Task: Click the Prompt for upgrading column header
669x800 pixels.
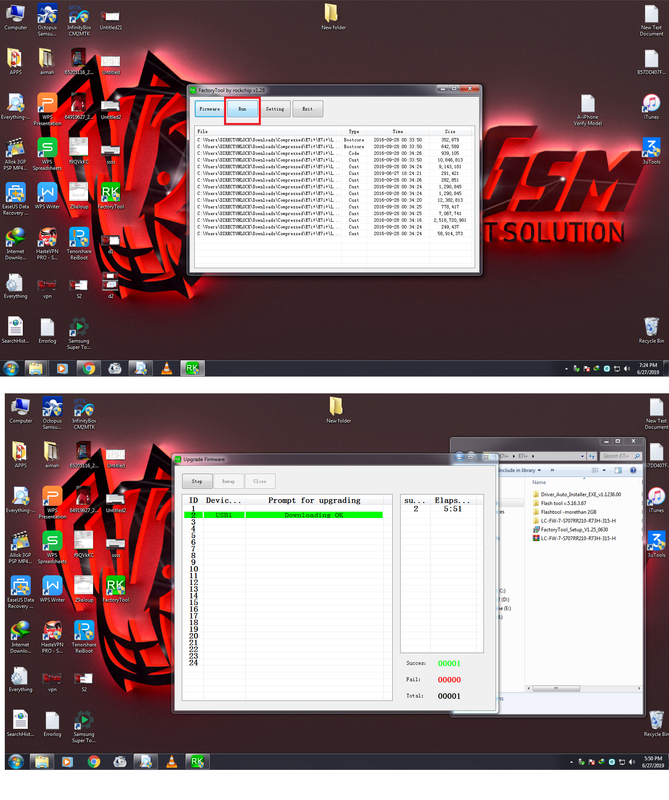Action: pos(314,500)
